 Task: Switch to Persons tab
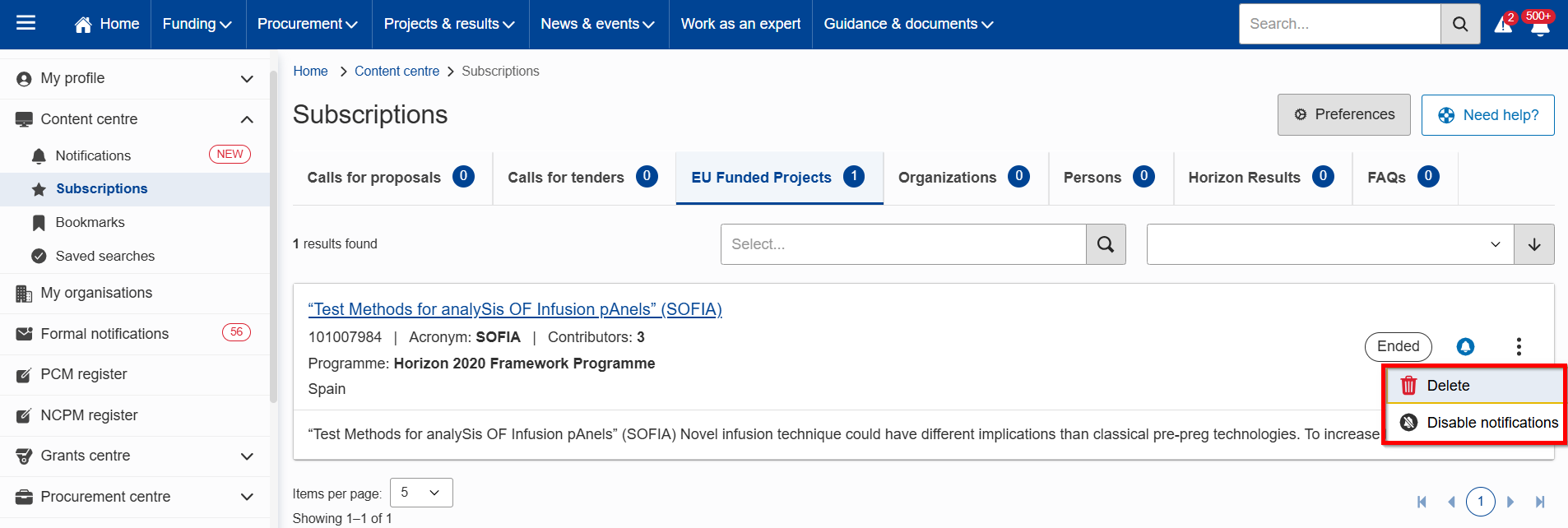pyautogui.click(x=1111, y=178)
